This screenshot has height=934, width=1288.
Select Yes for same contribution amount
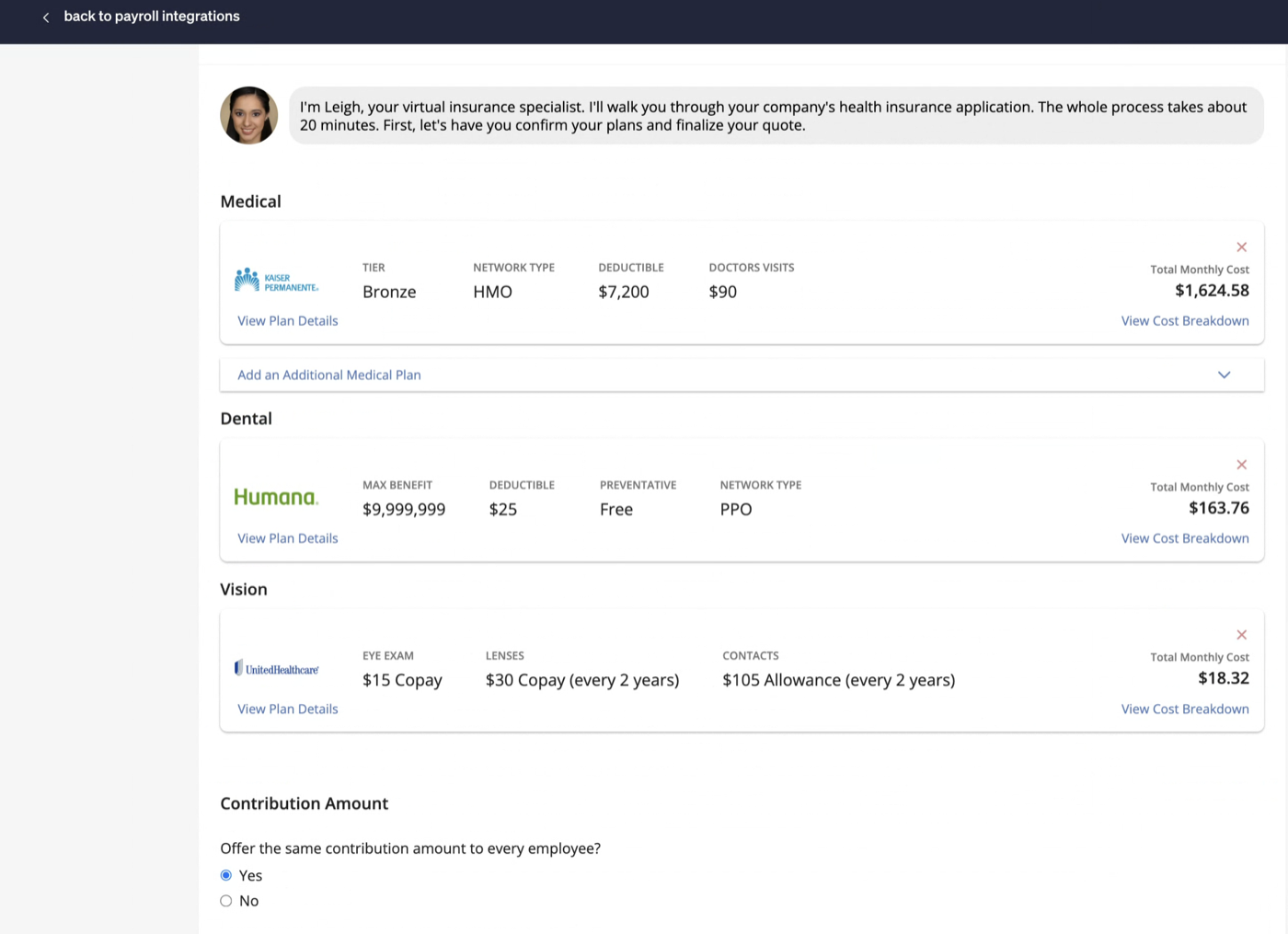(x=226, y=875)
